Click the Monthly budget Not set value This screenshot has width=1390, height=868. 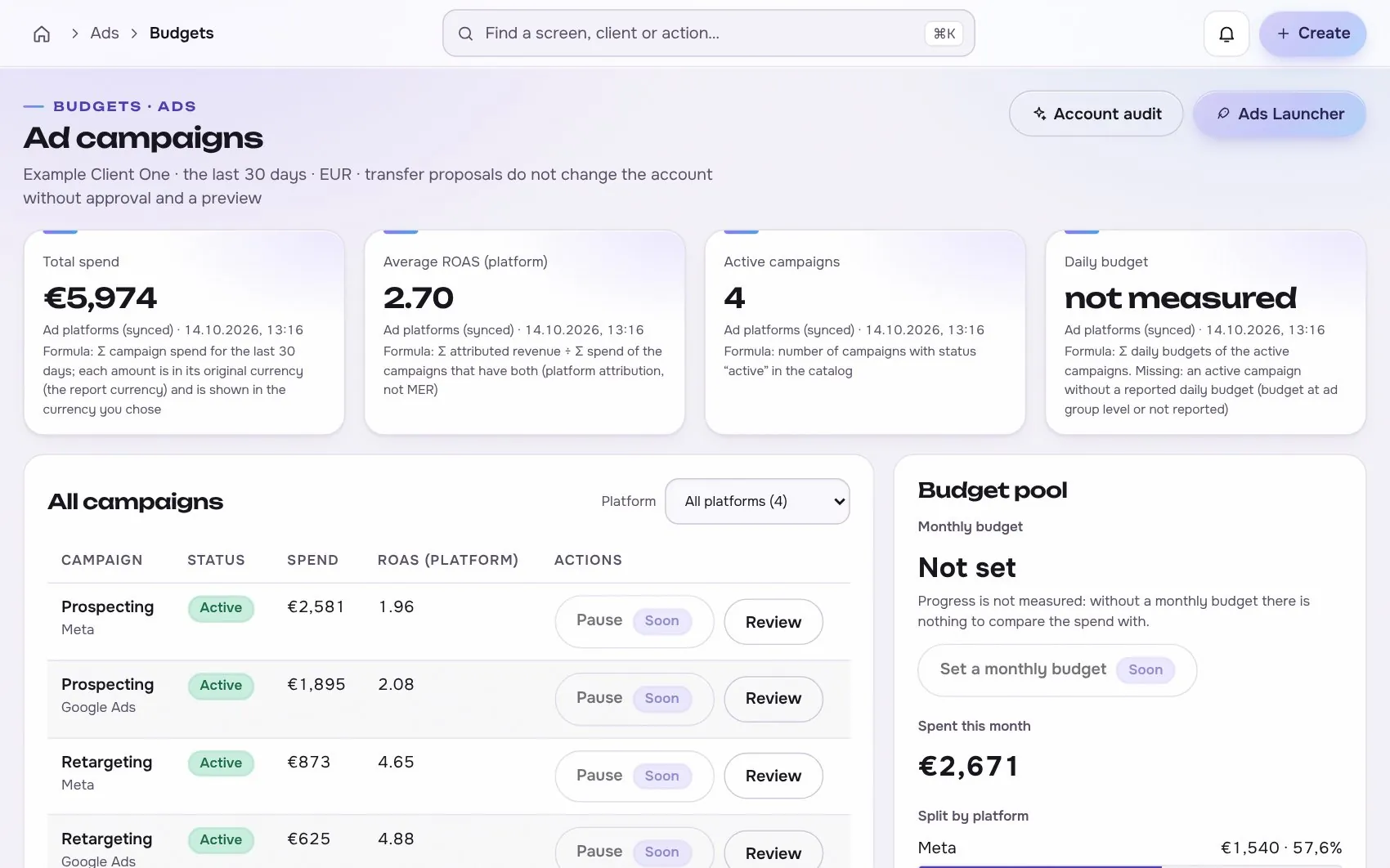pyautogui.click(x=966, y=567)
